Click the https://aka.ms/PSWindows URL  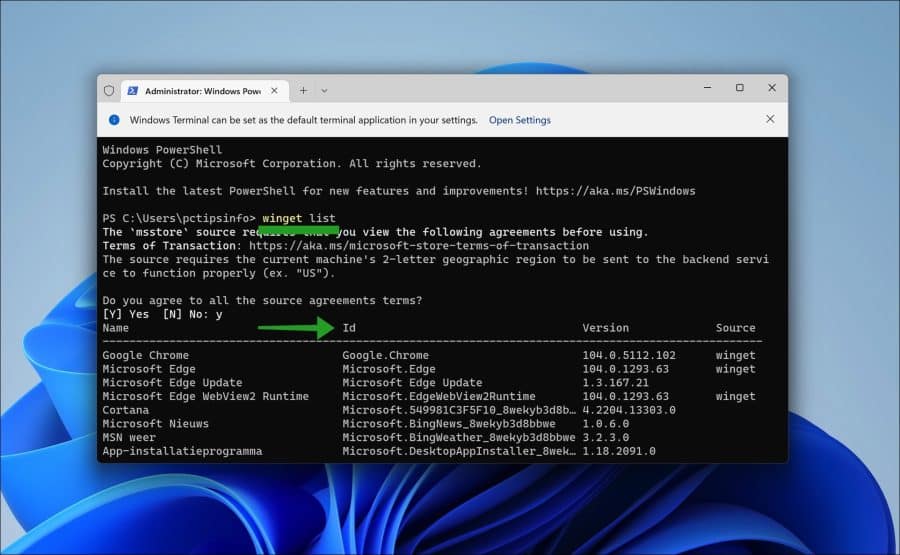tap(615, 191)
